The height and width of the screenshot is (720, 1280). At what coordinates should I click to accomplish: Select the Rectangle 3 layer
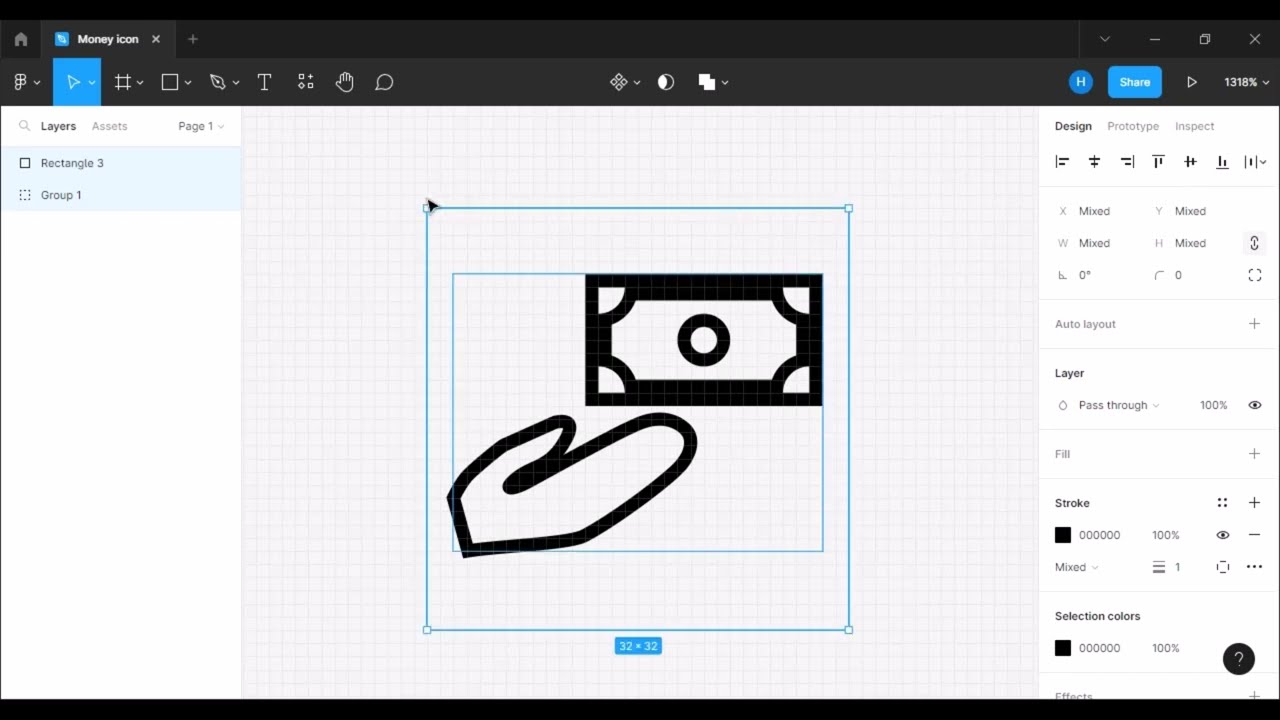click(x=120, y=163)
